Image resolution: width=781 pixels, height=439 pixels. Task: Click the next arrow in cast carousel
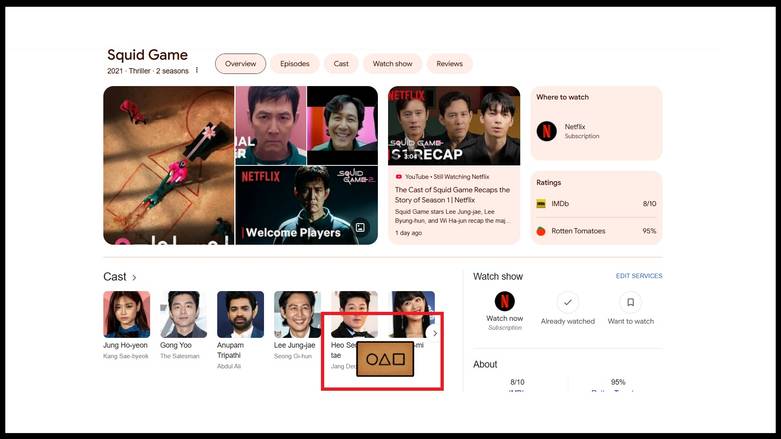pos(434,333)
